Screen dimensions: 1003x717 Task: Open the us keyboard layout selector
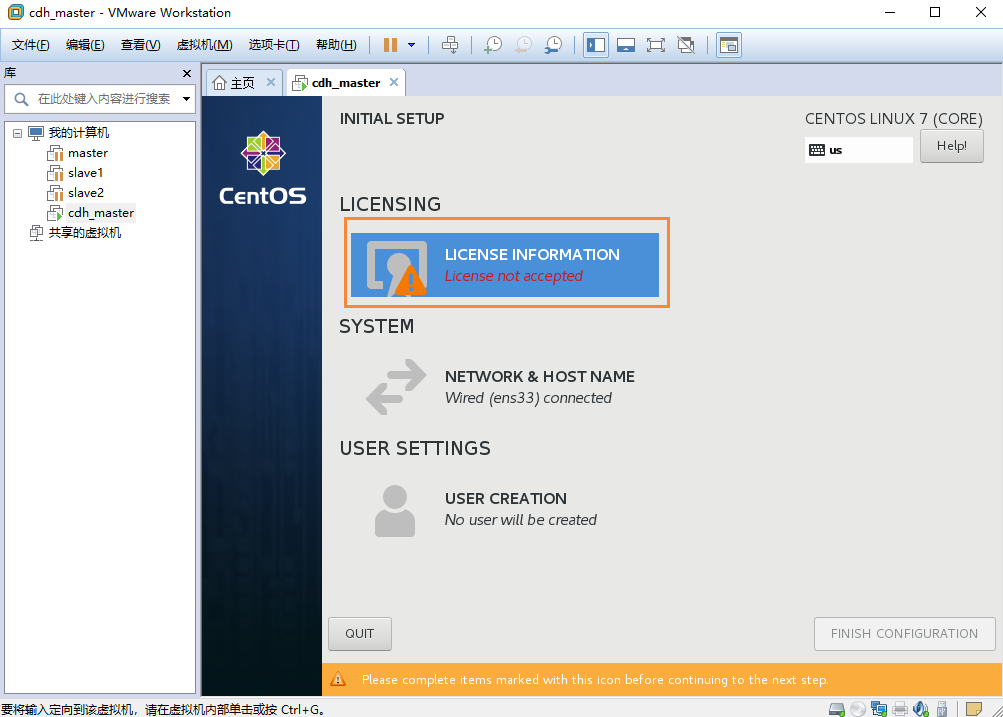[x=858, y=150]
